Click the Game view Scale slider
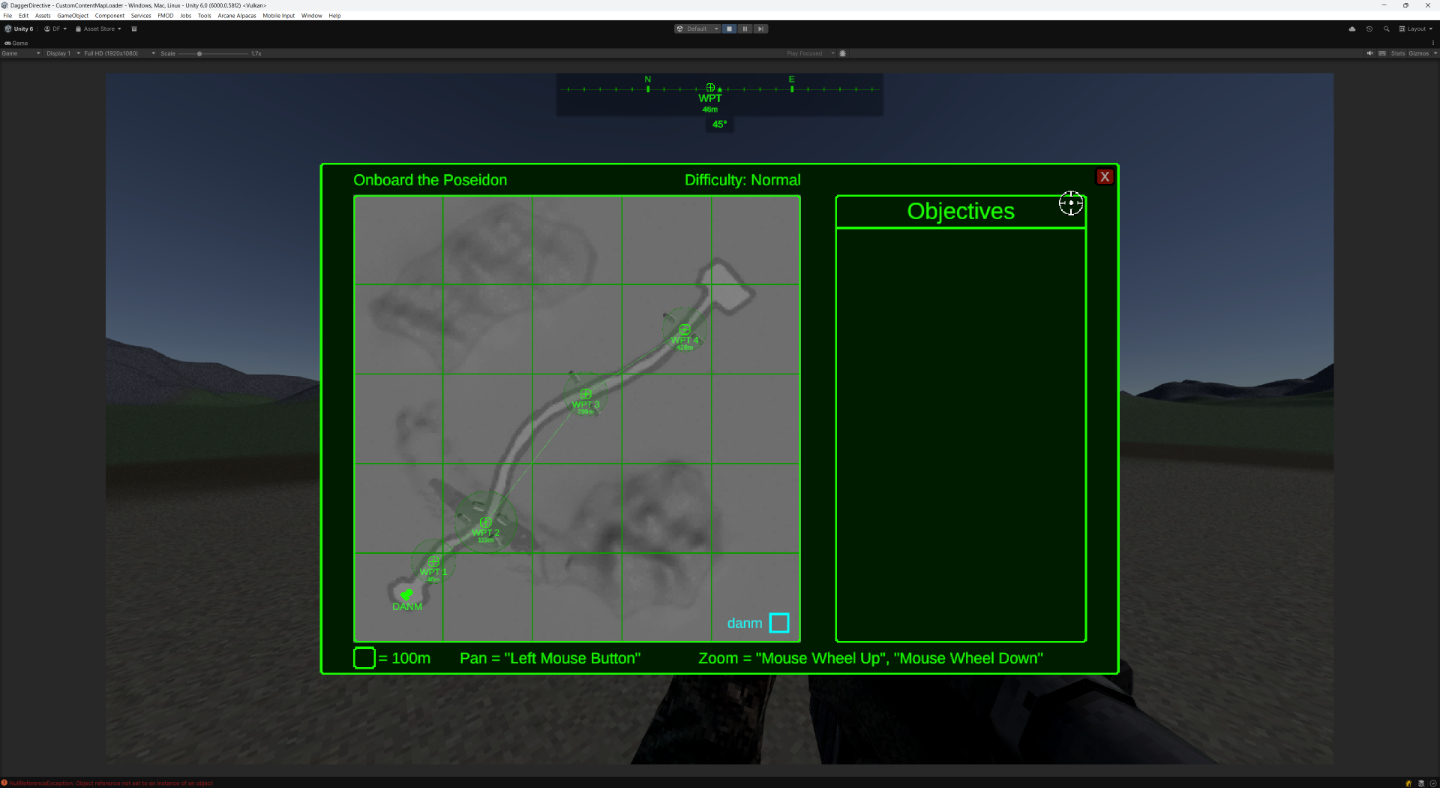1440x788 pixels. click(x=199, y=53)
